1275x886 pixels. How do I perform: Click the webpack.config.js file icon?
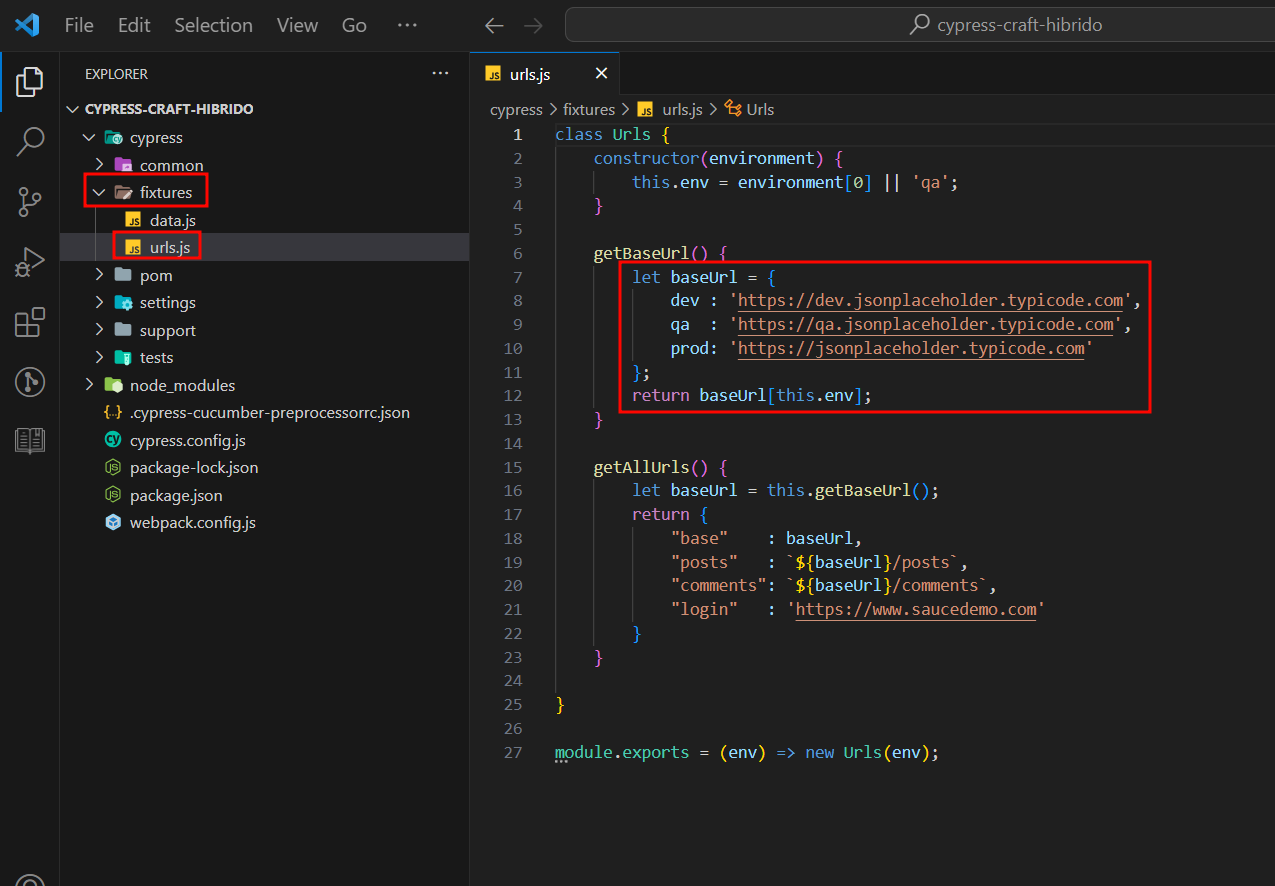point(113,523)
